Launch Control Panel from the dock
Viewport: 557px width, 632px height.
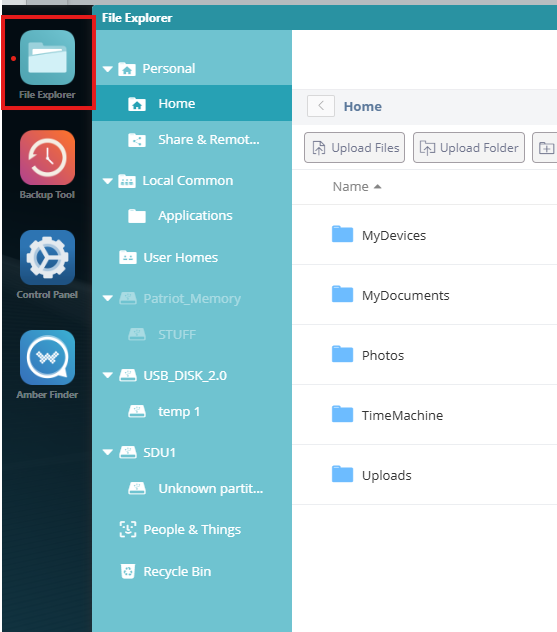(47, 258)
